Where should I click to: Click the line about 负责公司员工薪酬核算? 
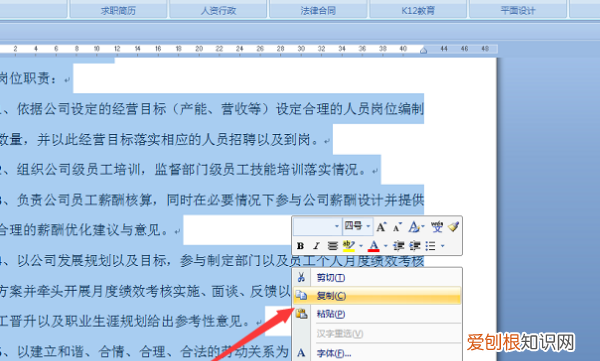[212, 200]
